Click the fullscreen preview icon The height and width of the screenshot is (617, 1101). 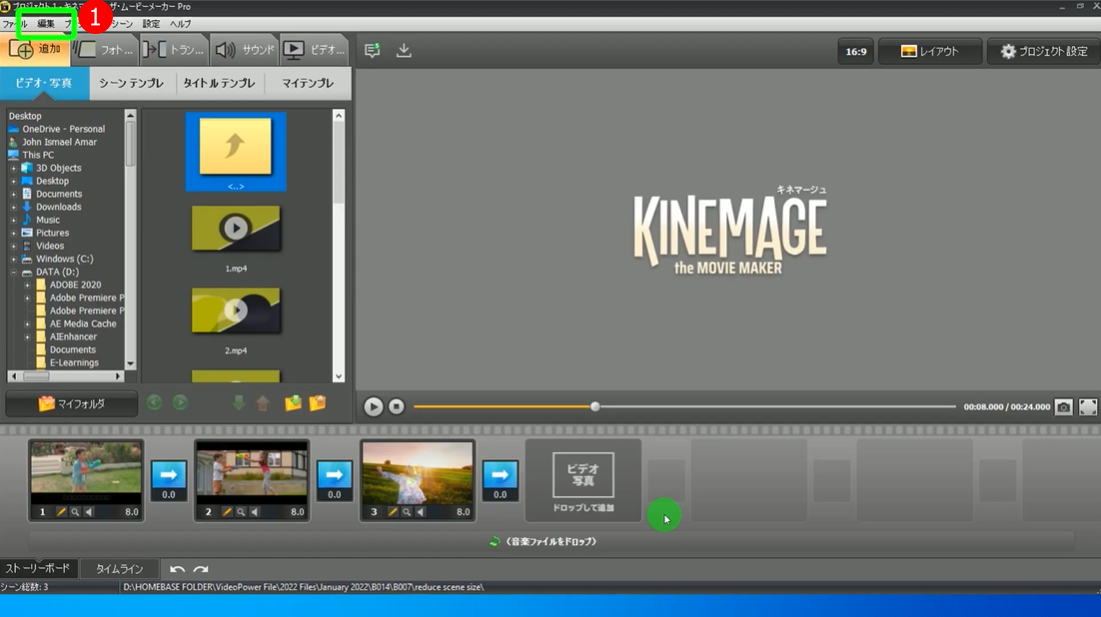point(1088,407)
